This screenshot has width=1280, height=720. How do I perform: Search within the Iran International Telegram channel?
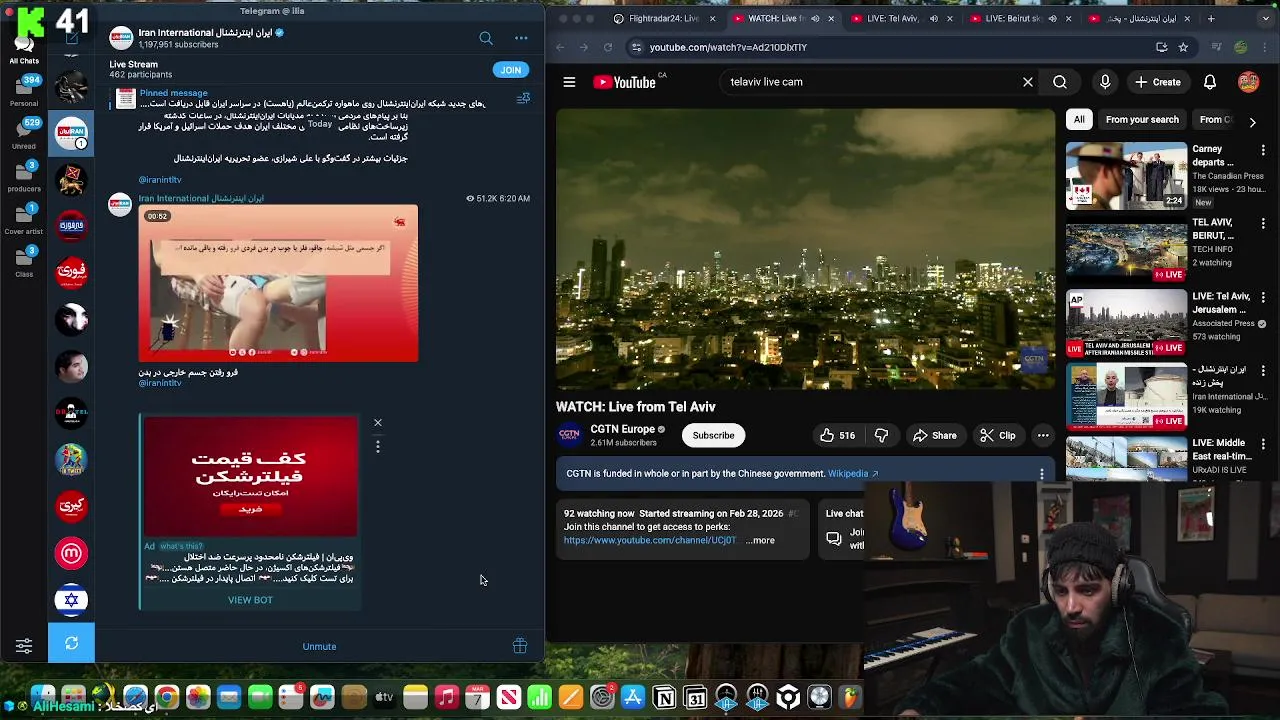[x=486, y=38]
